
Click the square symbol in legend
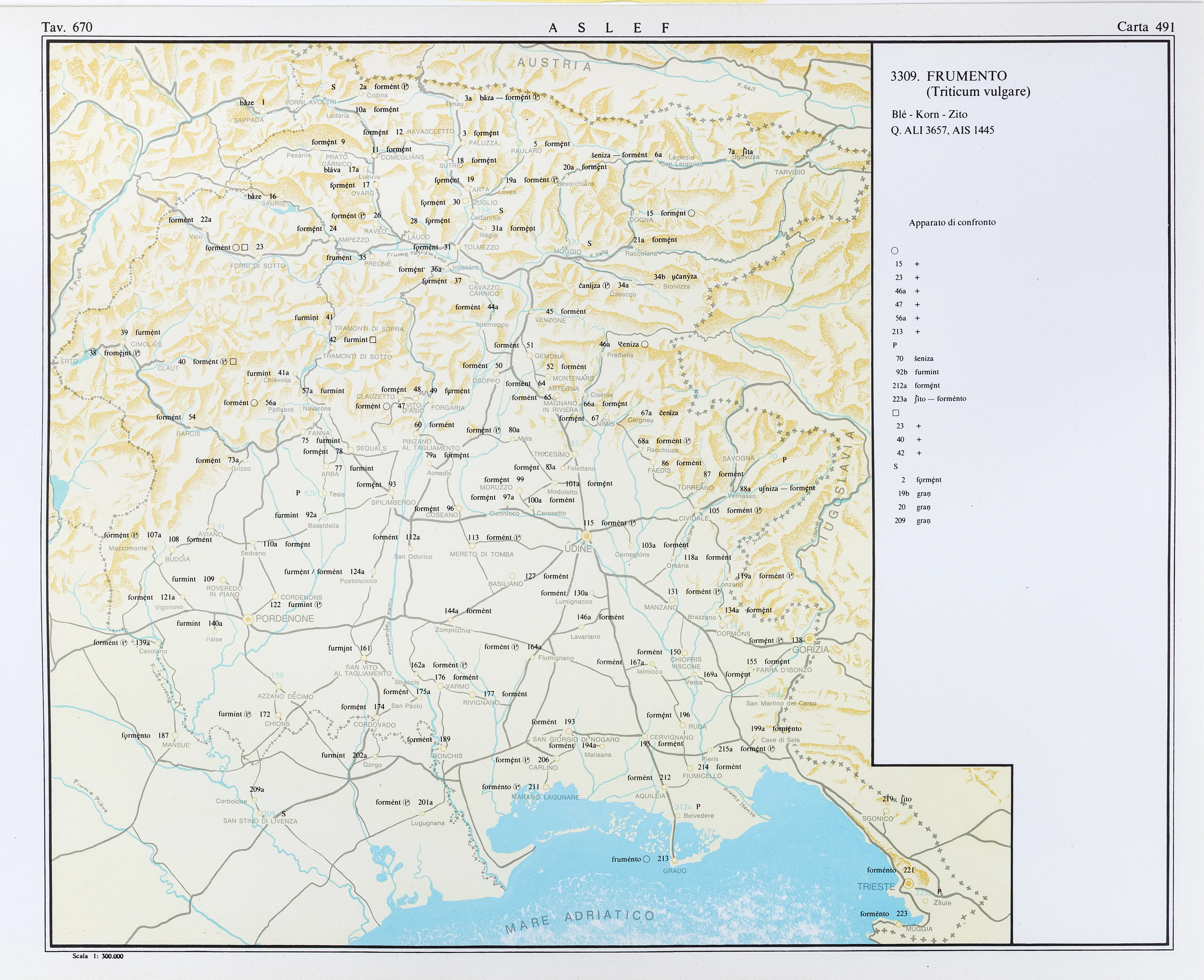pos(895,413)
